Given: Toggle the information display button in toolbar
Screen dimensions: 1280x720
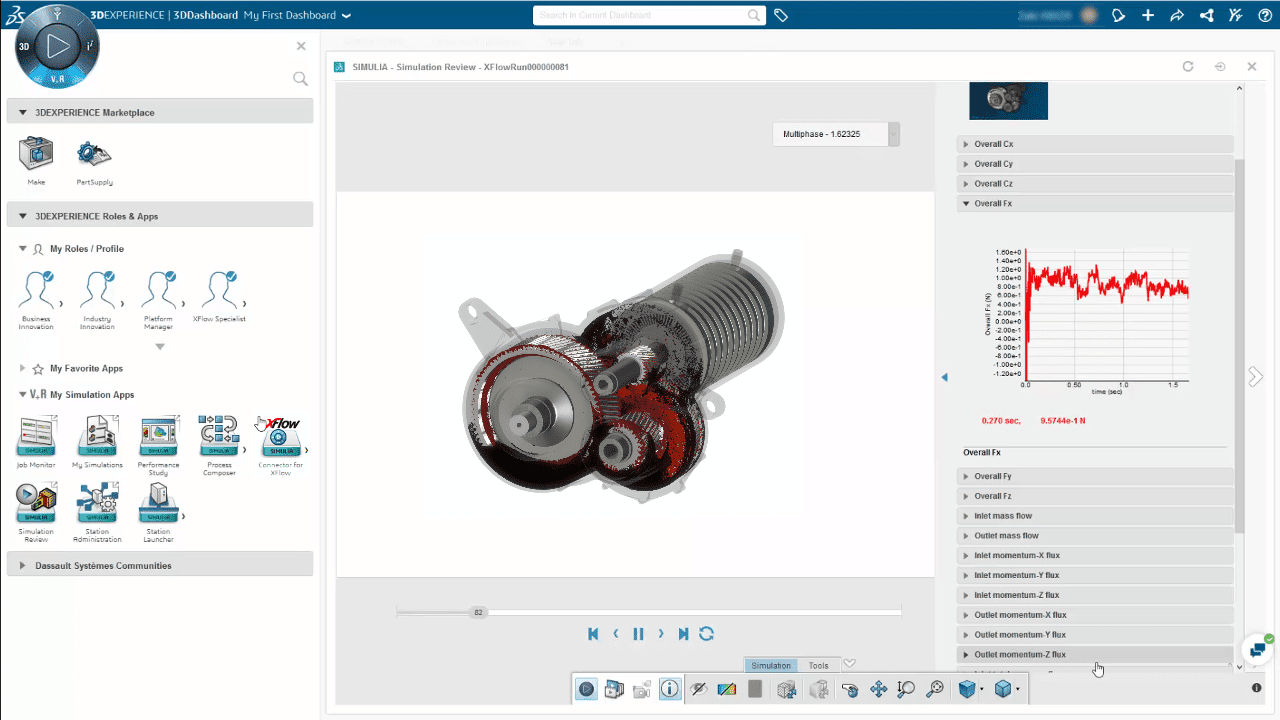Looking at the screenshot, I should pos(670,689).
